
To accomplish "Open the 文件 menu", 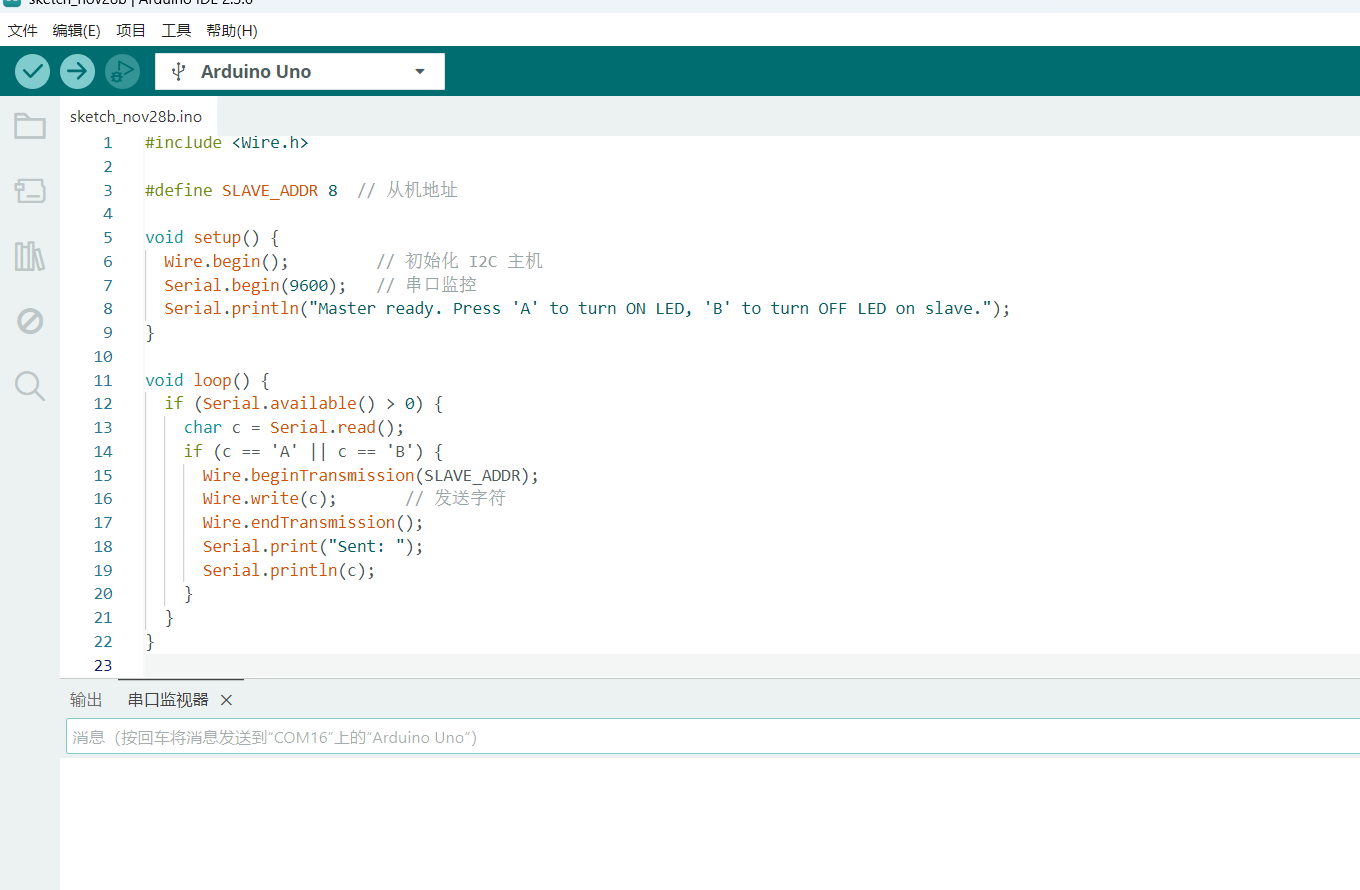I will coord(23,30).
